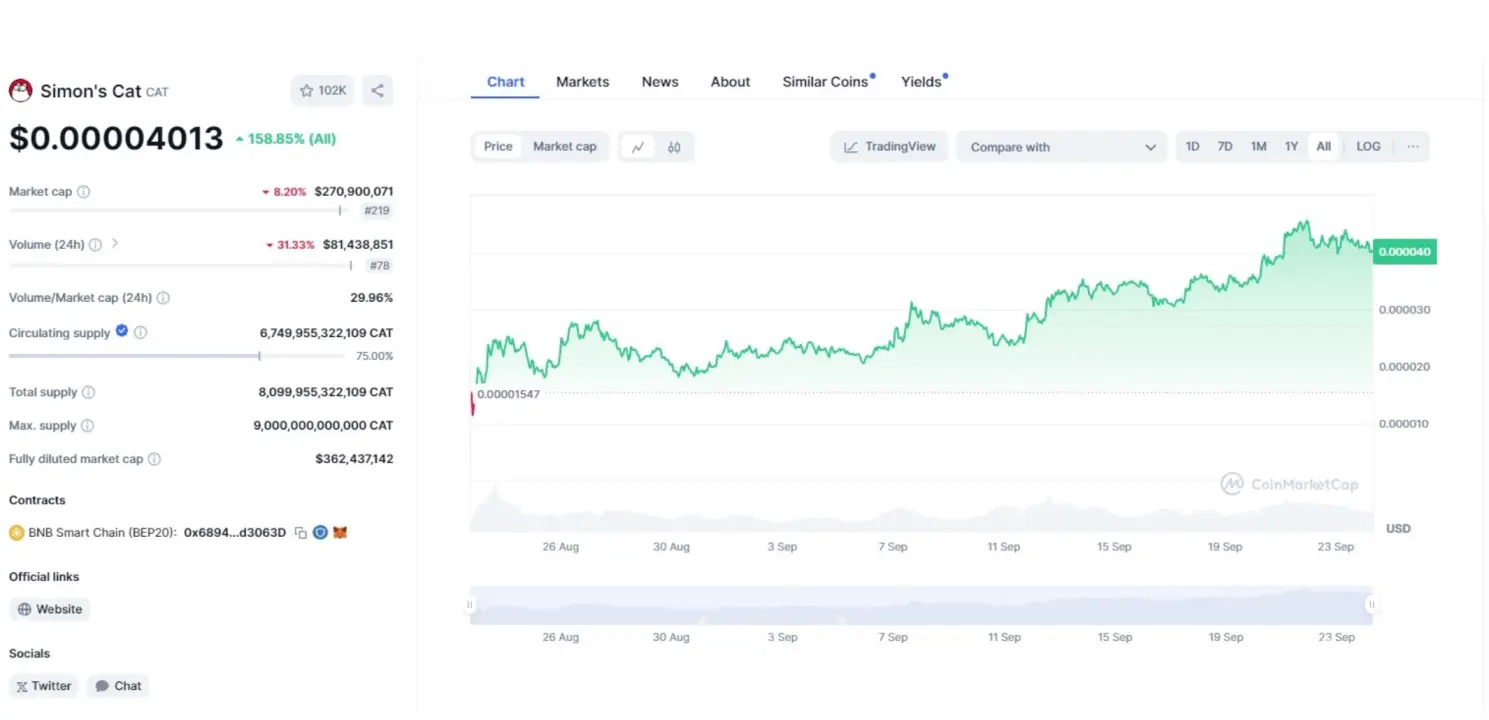
Task: Click the BNB Smart Chain logo icon
Action: tap(16, 533)
